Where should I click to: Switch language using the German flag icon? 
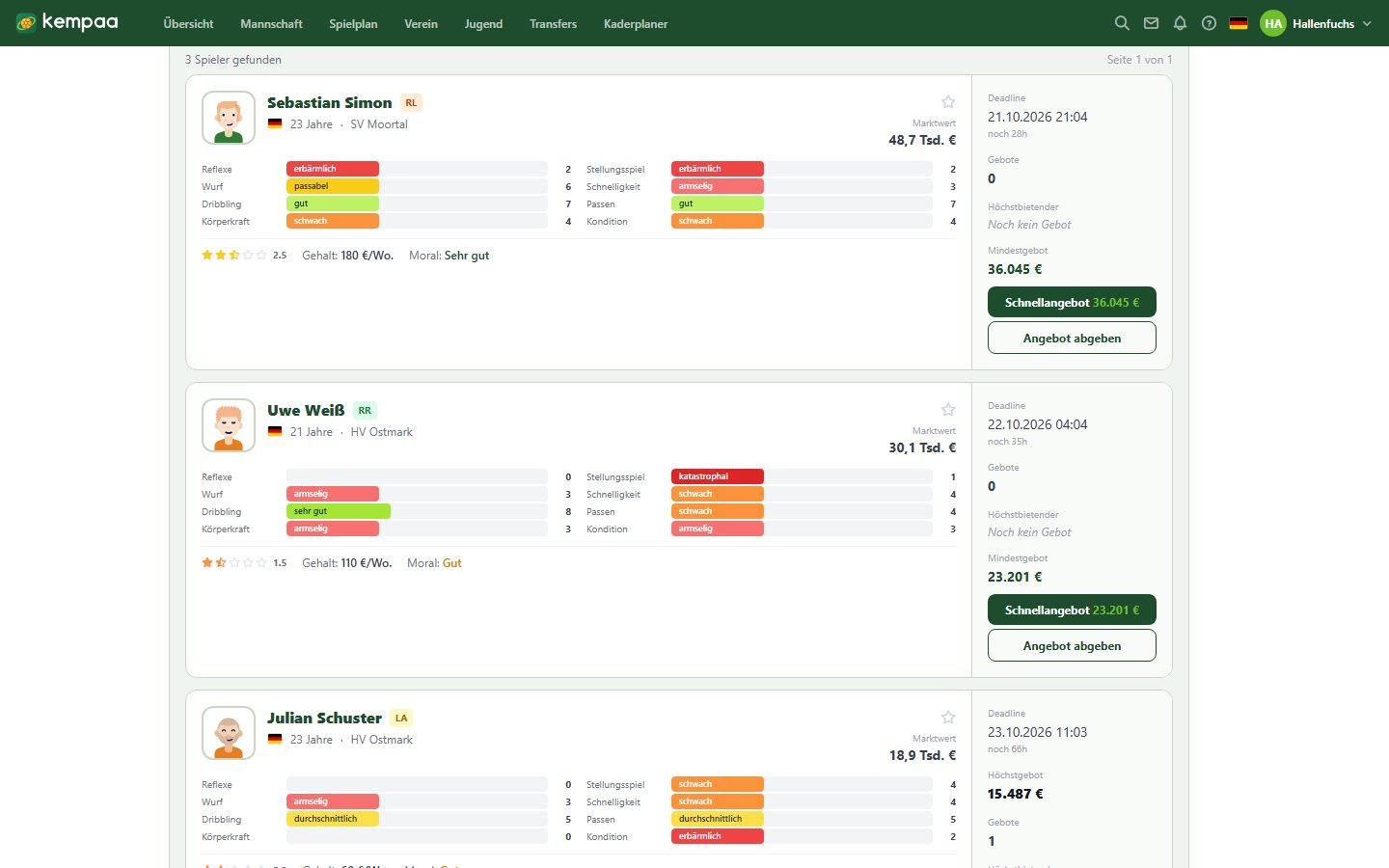[x=1239, y=23]
